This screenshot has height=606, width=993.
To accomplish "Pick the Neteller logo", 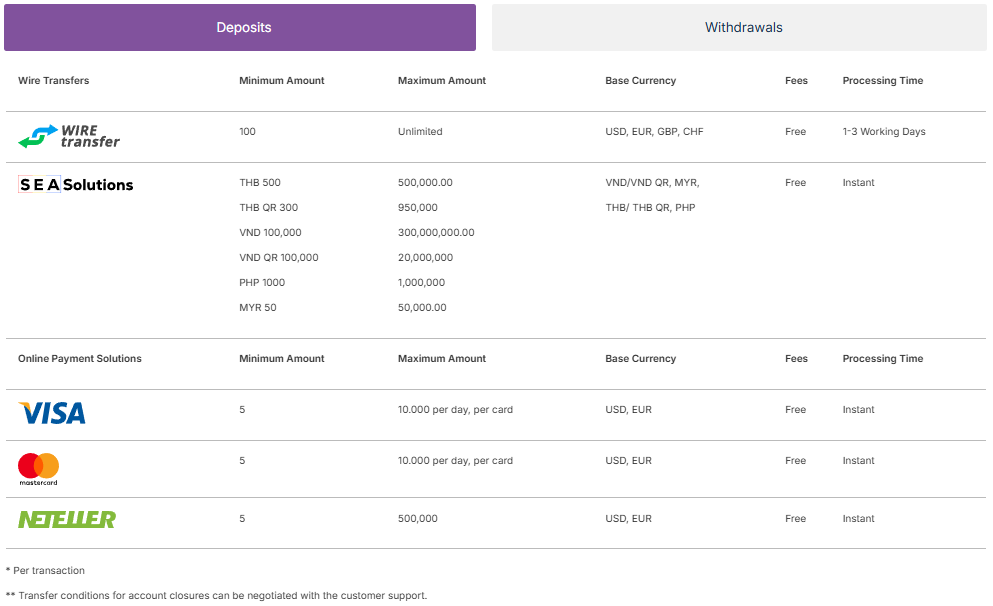I will [67, 520].
